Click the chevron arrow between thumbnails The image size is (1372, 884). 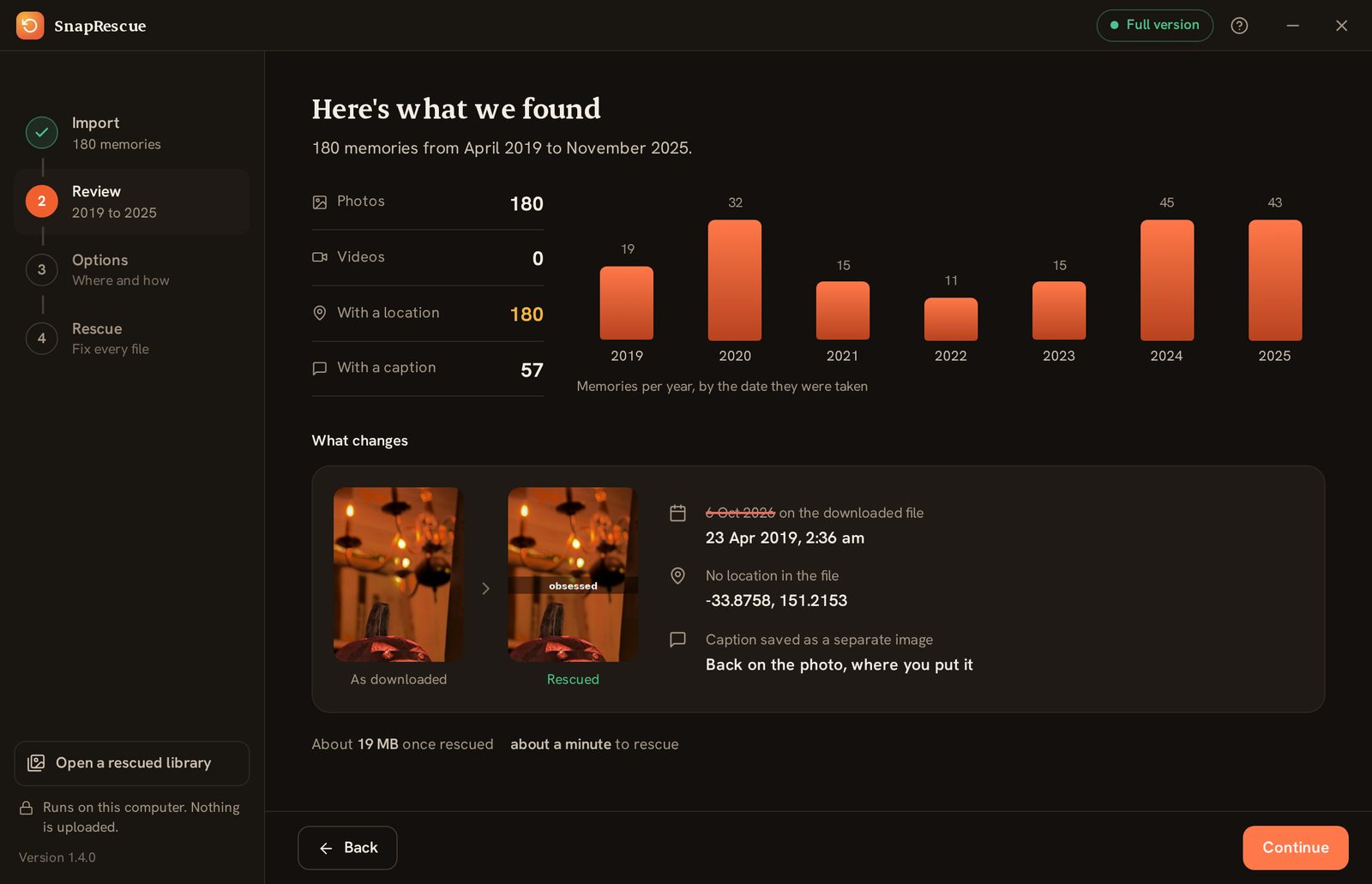pos(485,588)
